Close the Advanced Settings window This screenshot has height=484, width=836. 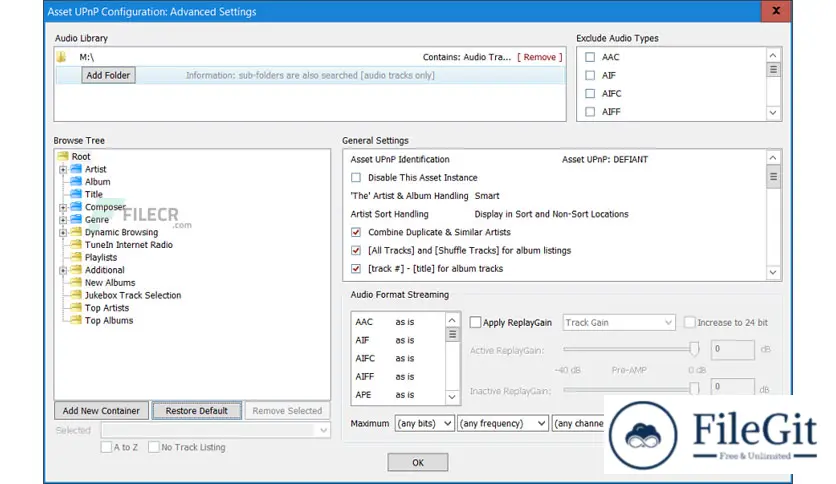coord(776,11)
